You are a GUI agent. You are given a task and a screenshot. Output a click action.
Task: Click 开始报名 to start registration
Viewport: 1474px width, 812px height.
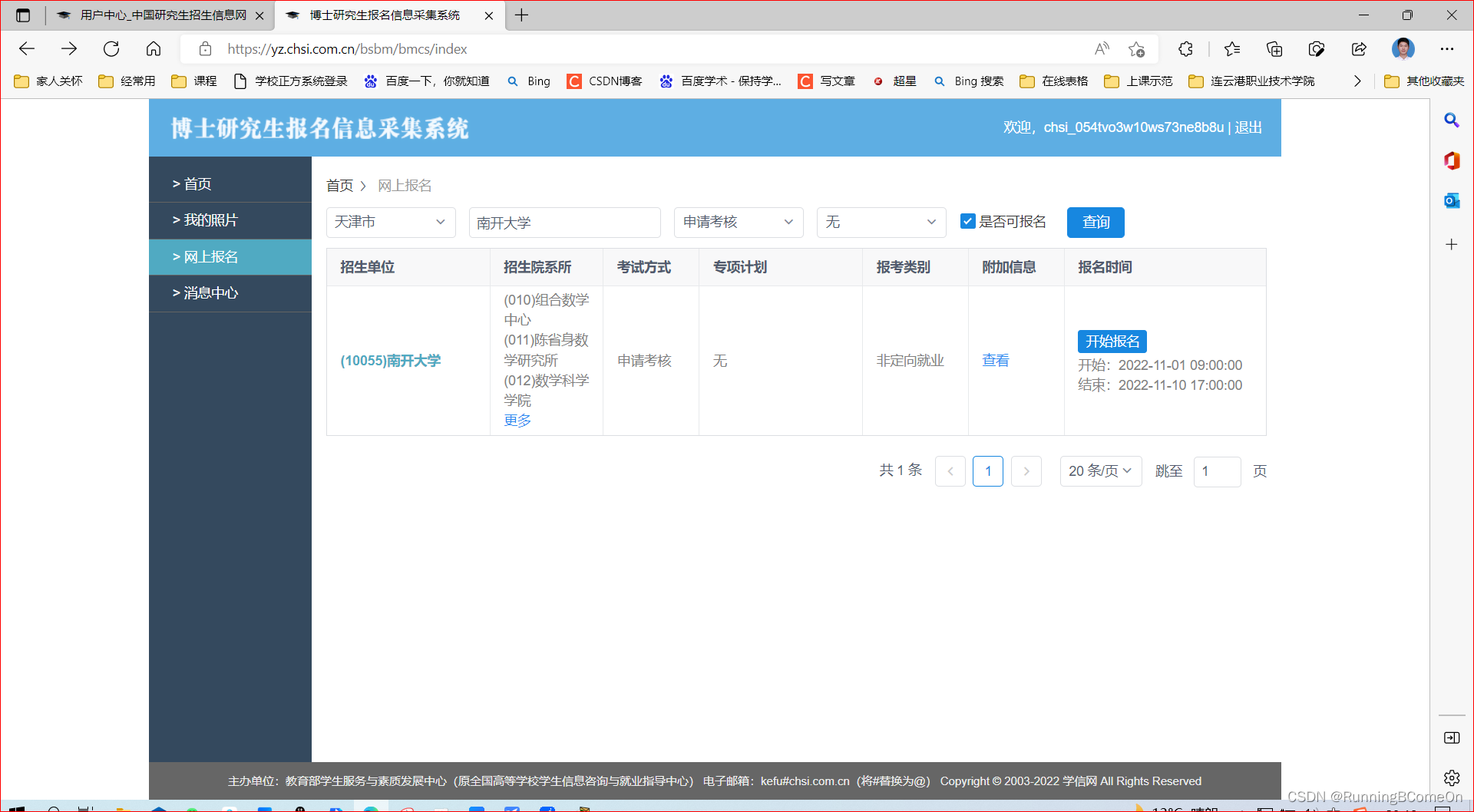click(x=1112, y=341)
